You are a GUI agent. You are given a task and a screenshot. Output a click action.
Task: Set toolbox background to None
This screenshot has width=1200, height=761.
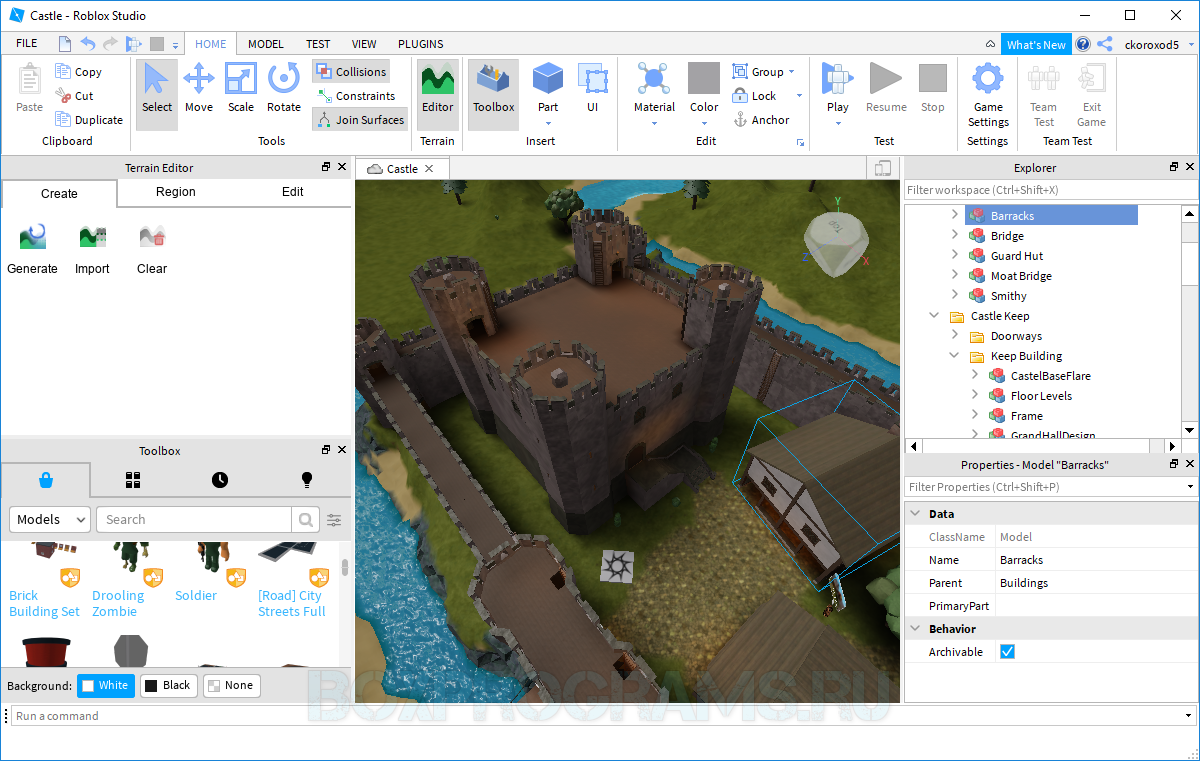231,686
